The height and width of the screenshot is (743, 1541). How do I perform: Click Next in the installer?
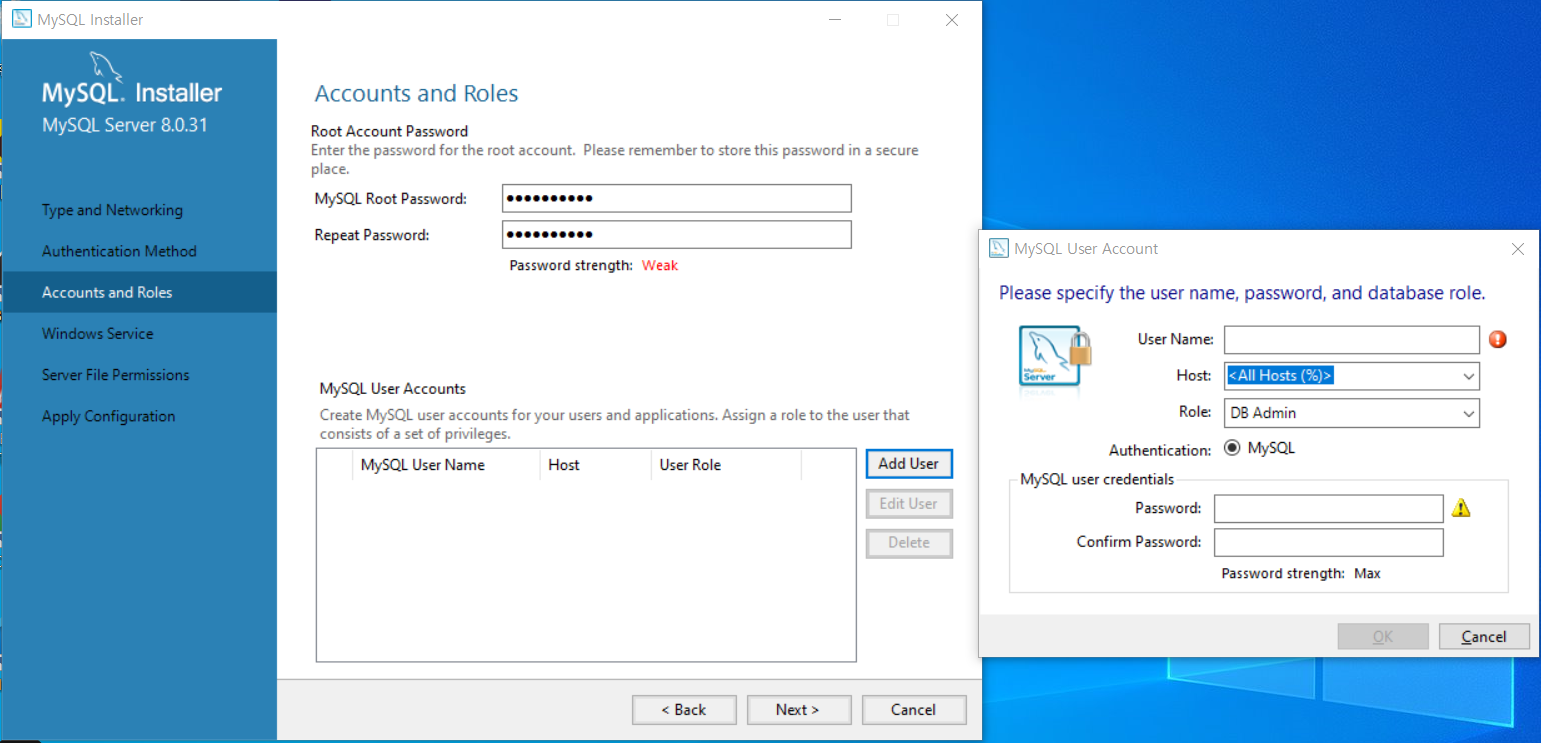(799, 710)
